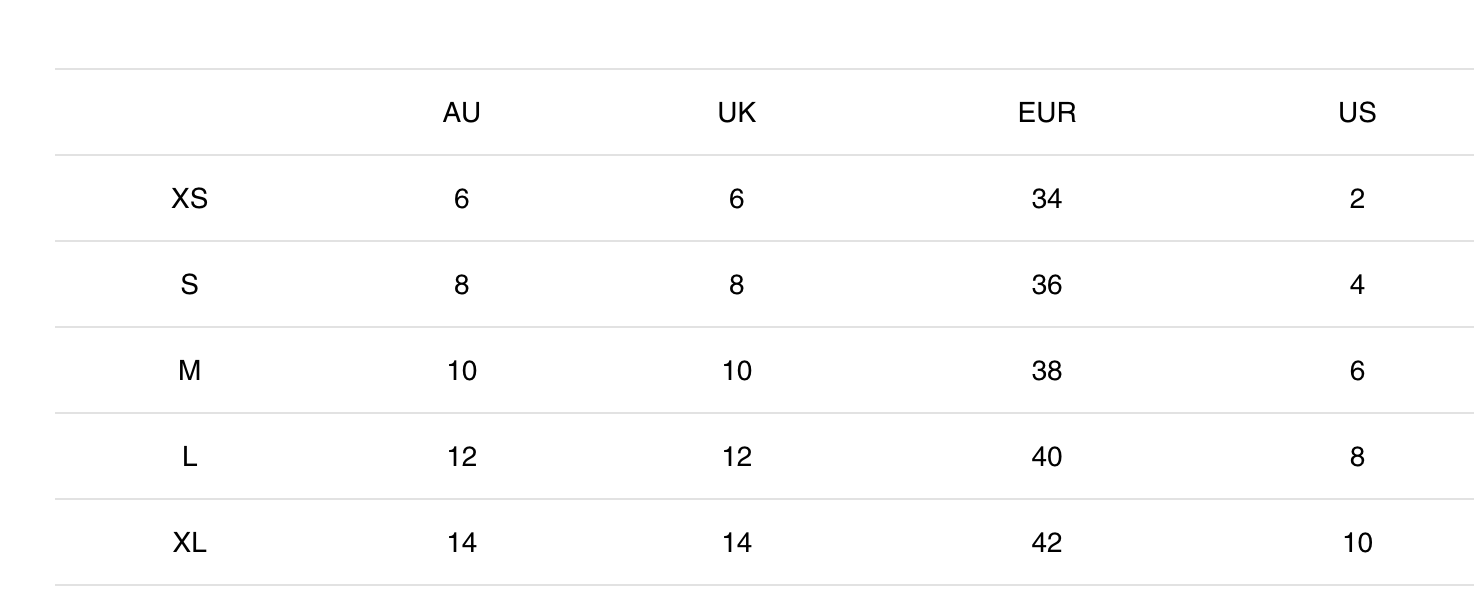
Task: Click the EUR column header
Action: click(x=1047, y=113)
